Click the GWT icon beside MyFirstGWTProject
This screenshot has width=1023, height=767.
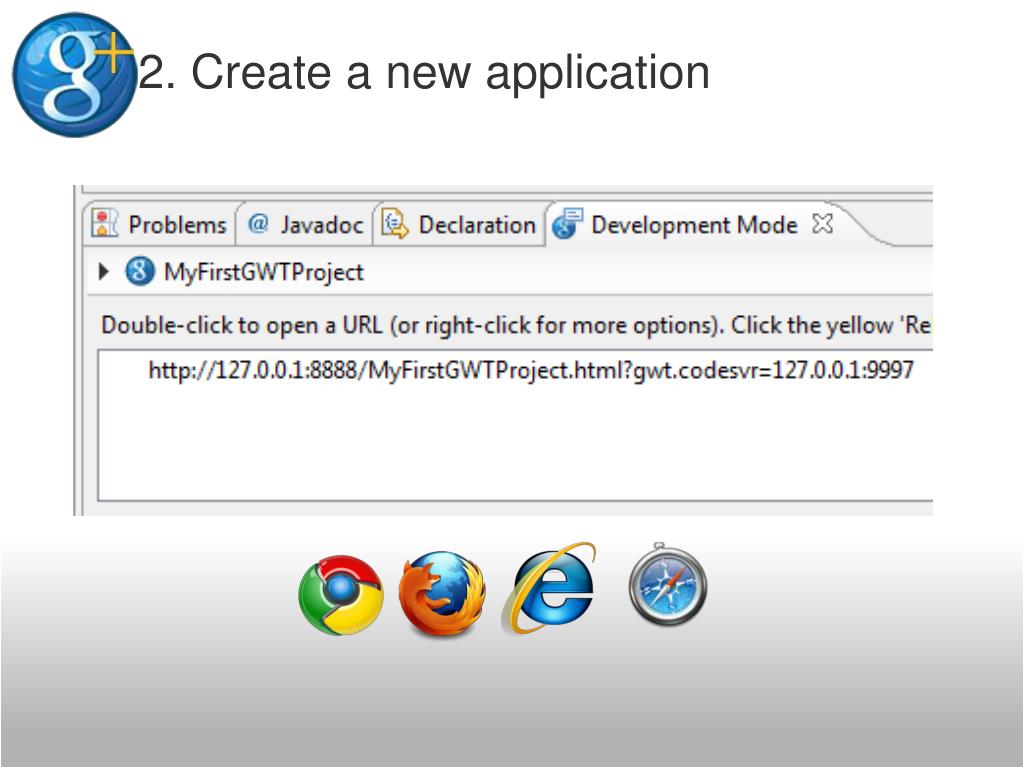click(140, 271)
